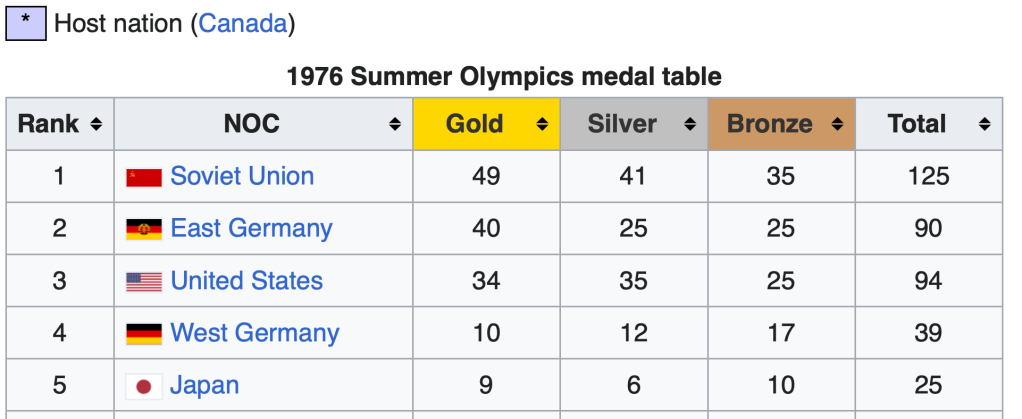Screen dimensions: 1022x419
Task: Open the Canada host nation link
Action: (243, 24)
